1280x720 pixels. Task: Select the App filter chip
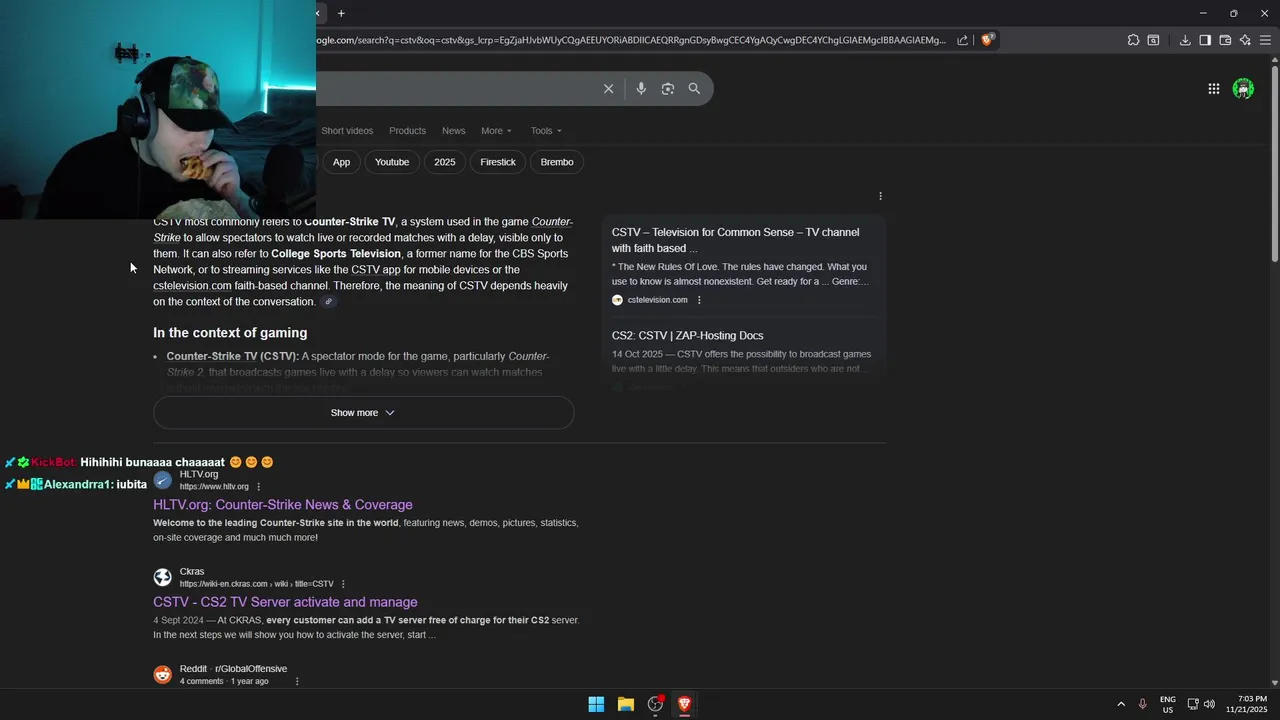point(341,162)
